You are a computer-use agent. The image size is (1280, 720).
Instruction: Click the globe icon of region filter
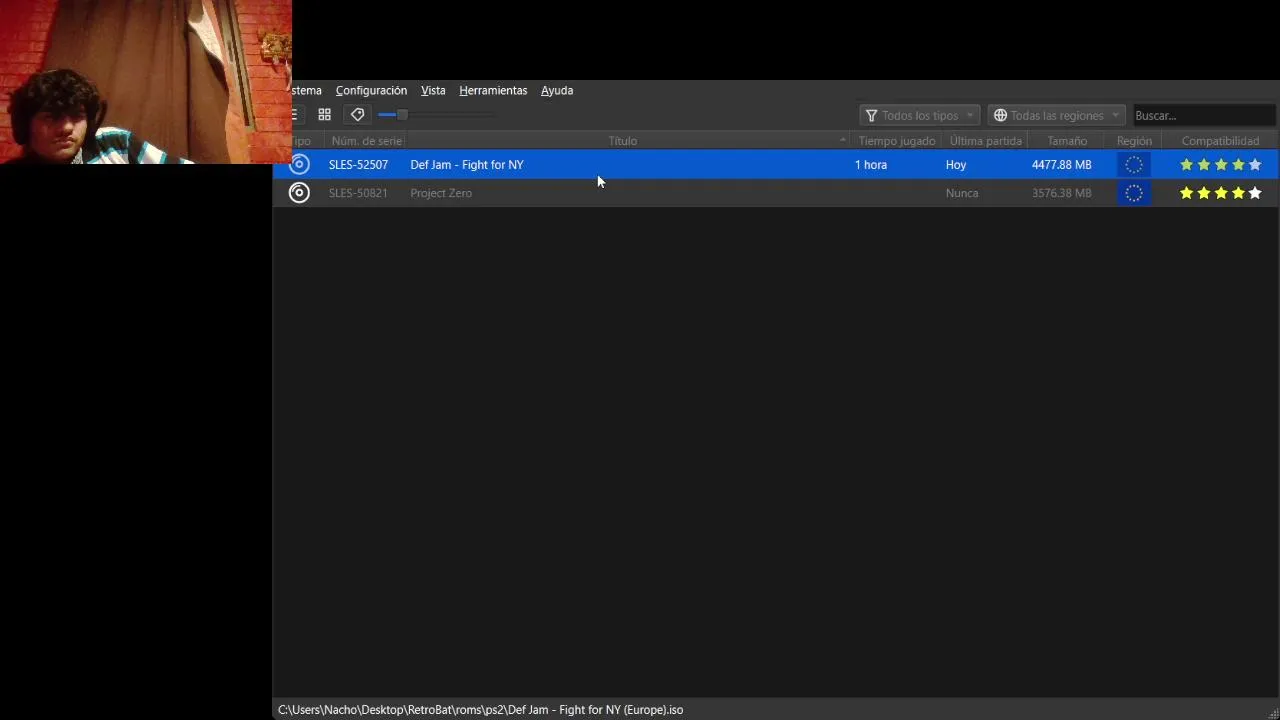[1000, 115]
